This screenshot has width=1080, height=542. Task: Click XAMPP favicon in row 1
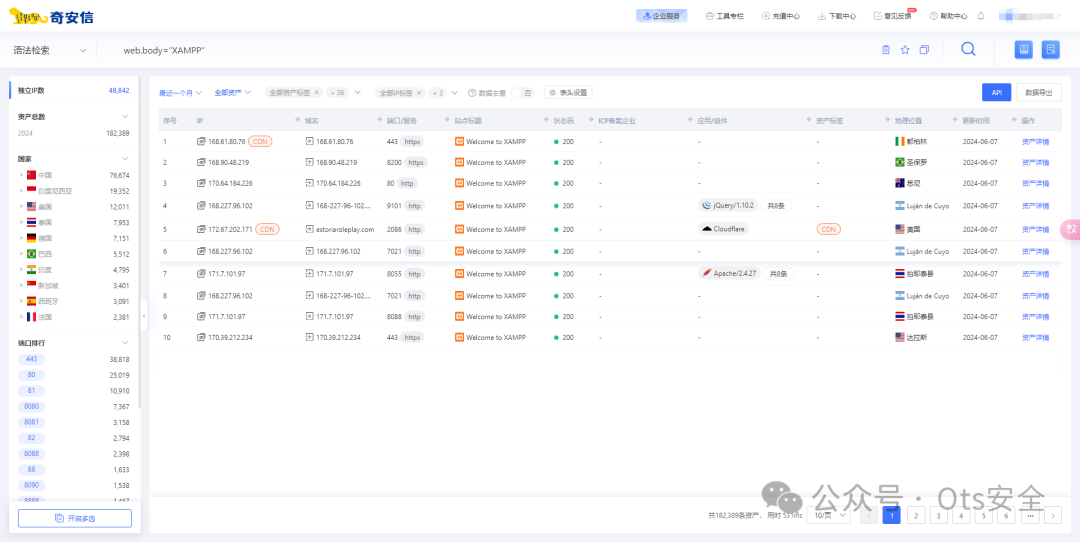[459, 142]
